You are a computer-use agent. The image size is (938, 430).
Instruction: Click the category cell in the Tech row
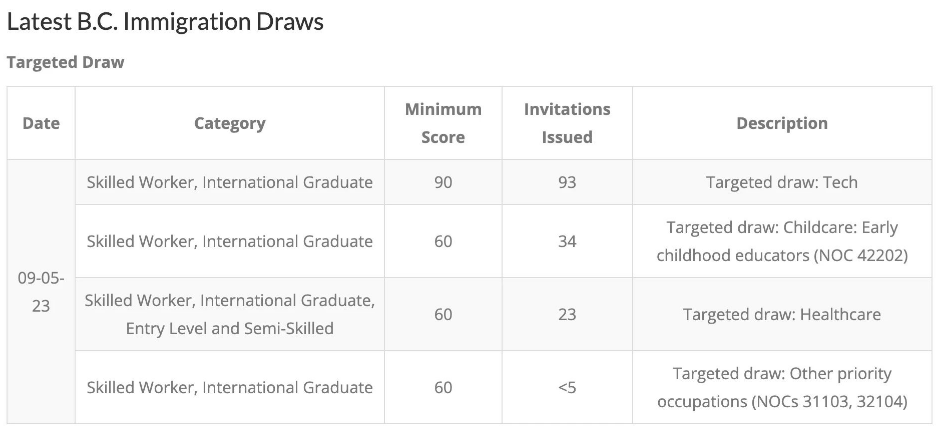tap(230, 182)
